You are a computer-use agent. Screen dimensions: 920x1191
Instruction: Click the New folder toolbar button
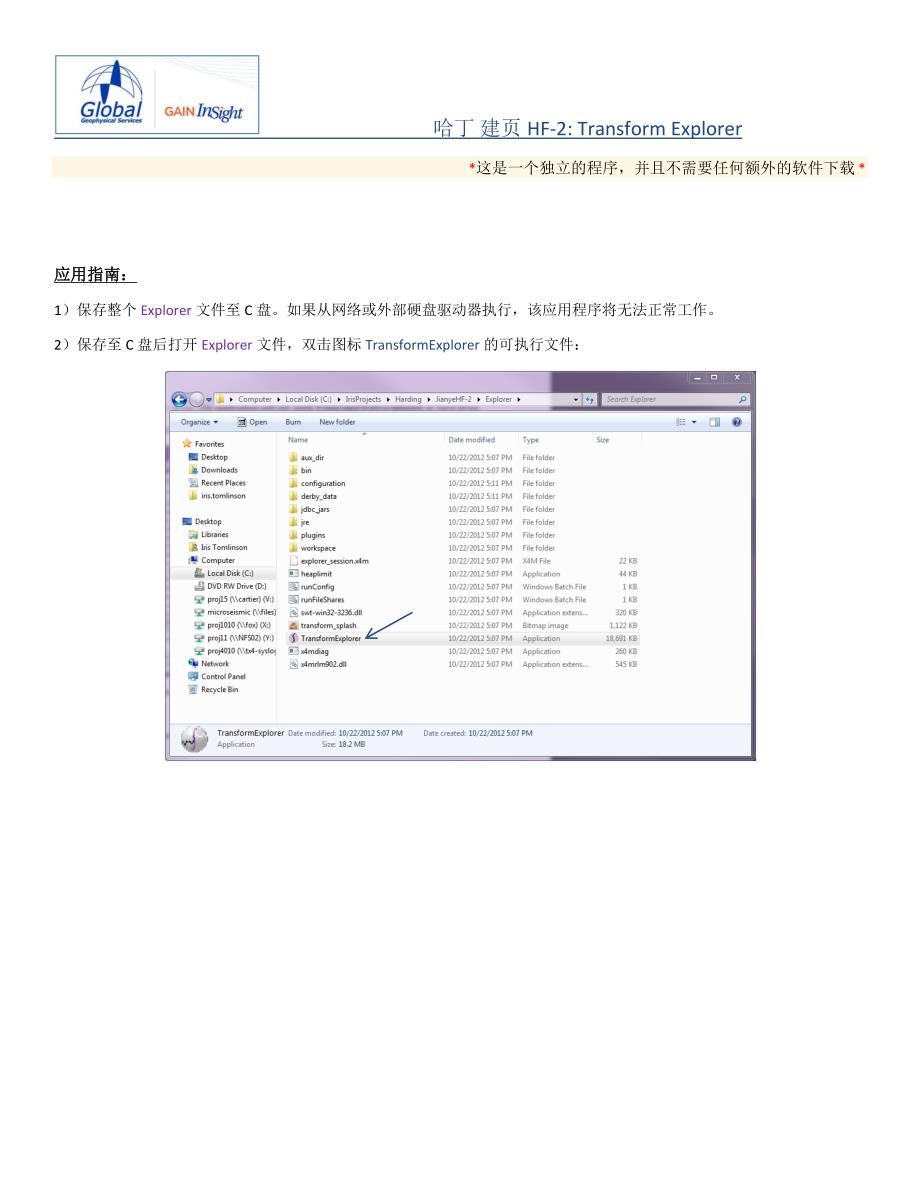(337, 422)
